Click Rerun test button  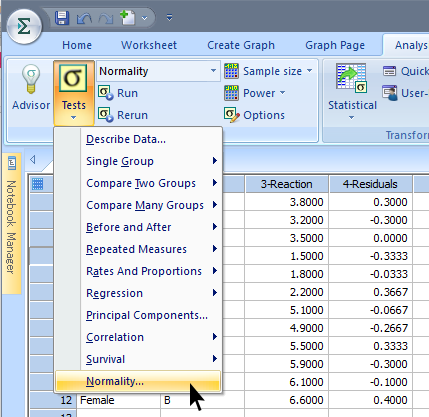pyautogui.click(x=123, y=115)
